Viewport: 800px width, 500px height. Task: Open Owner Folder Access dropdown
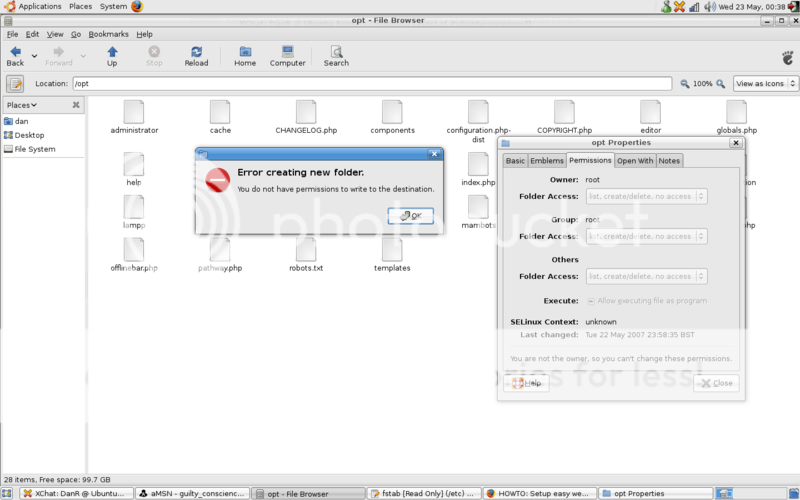(x=647, y=196)
